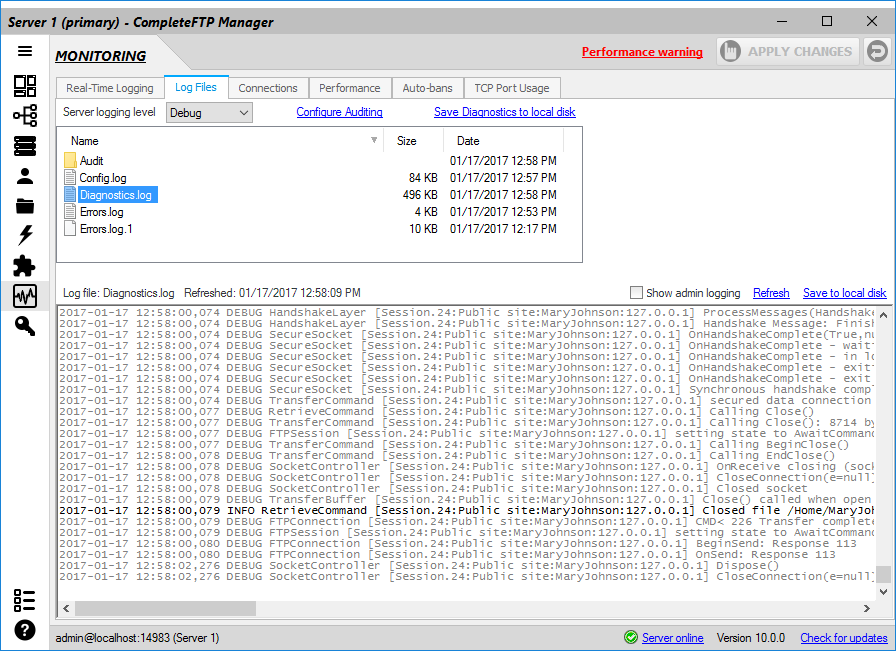This screenshot has height=651, width=896.
Task: Click the Refresh link
Action: (x=771, y=293)
